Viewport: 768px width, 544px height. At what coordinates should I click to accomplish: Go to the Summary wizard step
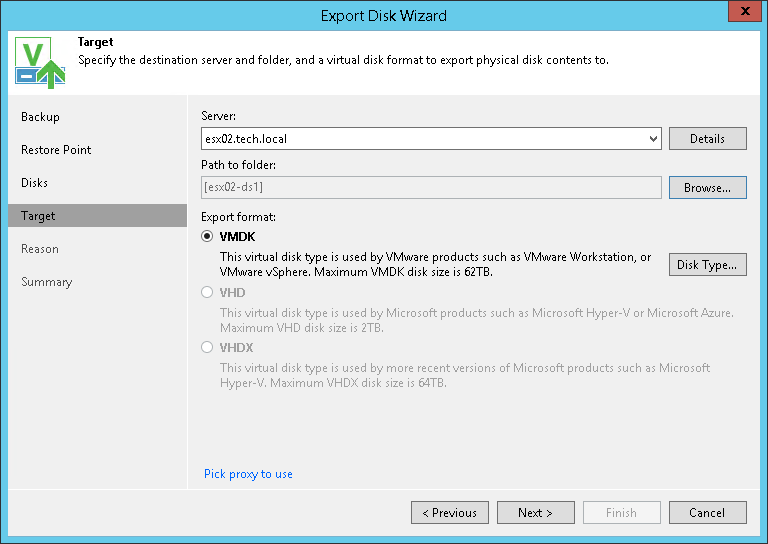point(47,282)
